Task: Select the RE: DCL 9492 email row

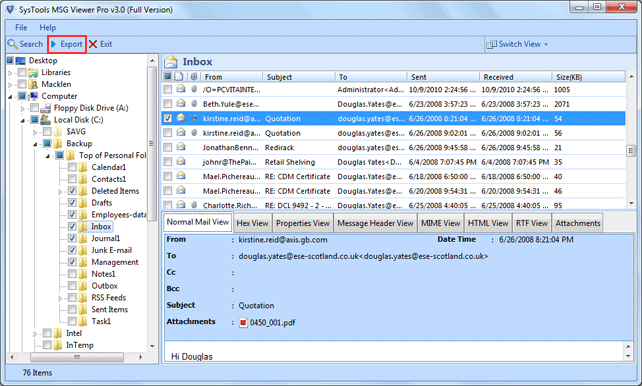Action: coord(393,205)
